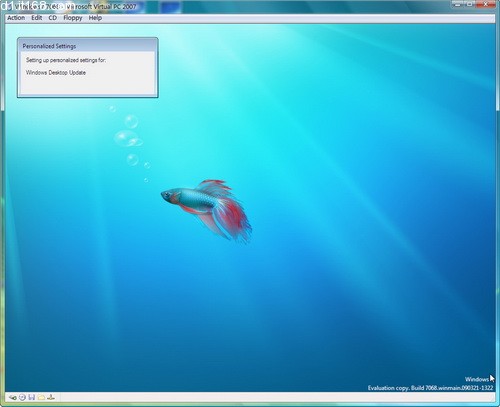The height and width of the screenshot is (407, 500).
Task: Open the Edit menu
Action: (x=37, y=18)
